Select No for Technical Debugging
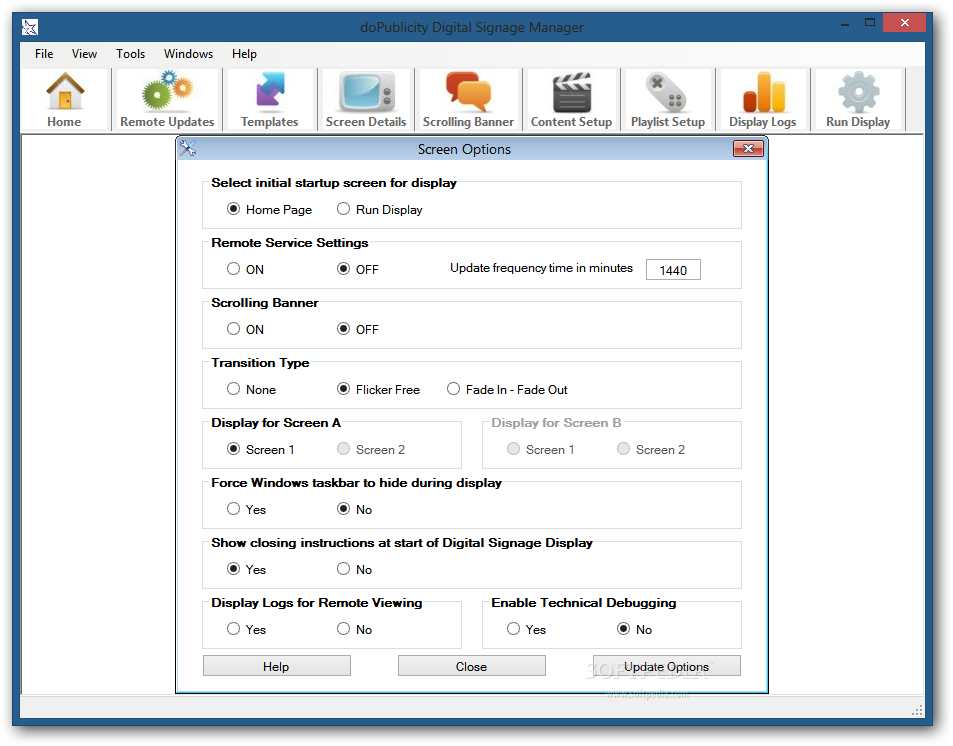Screen dimensions: 953x746 [x=635, y=629]
